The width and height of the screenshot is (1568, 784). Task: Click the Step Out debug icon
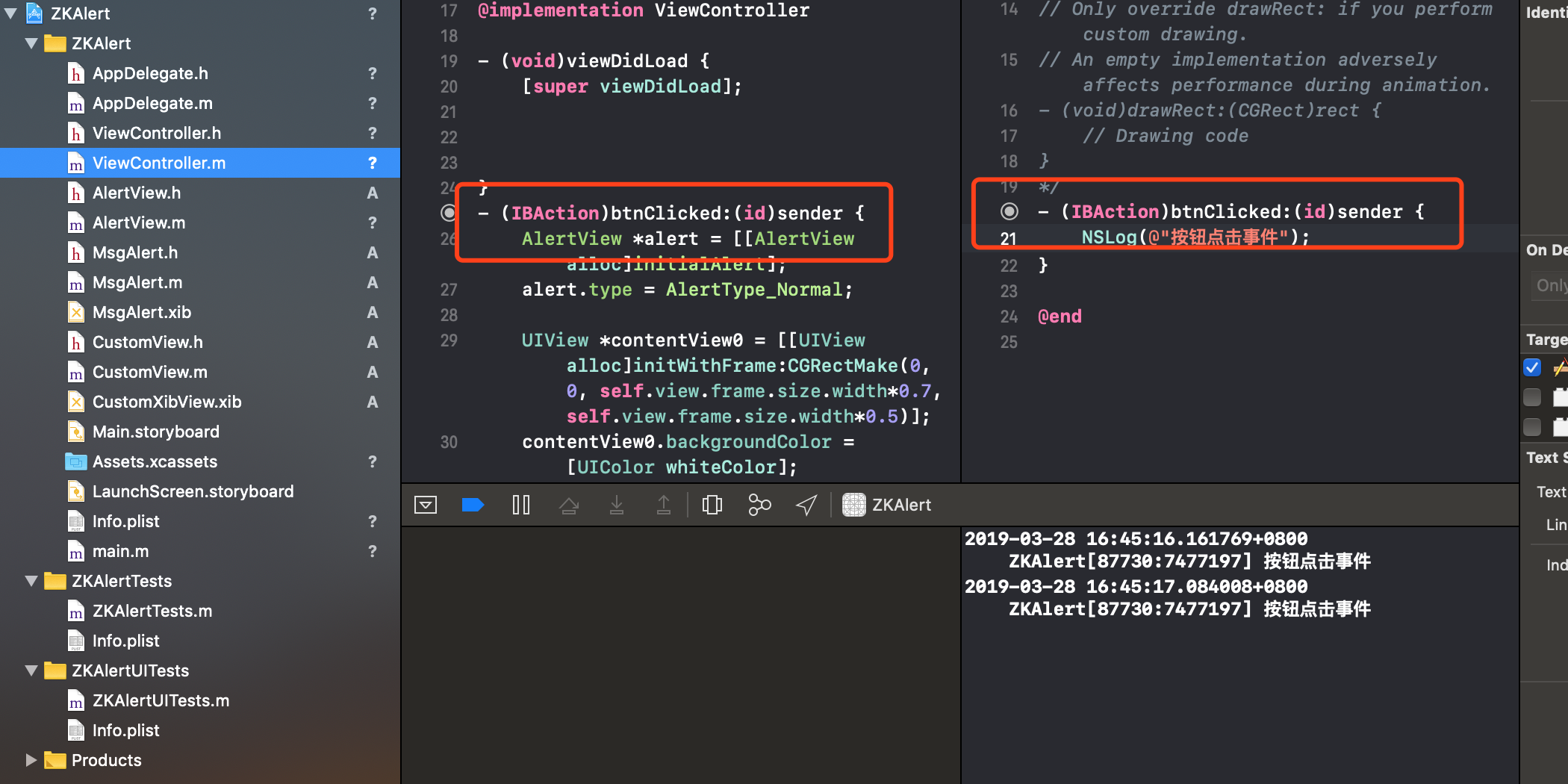664,505
